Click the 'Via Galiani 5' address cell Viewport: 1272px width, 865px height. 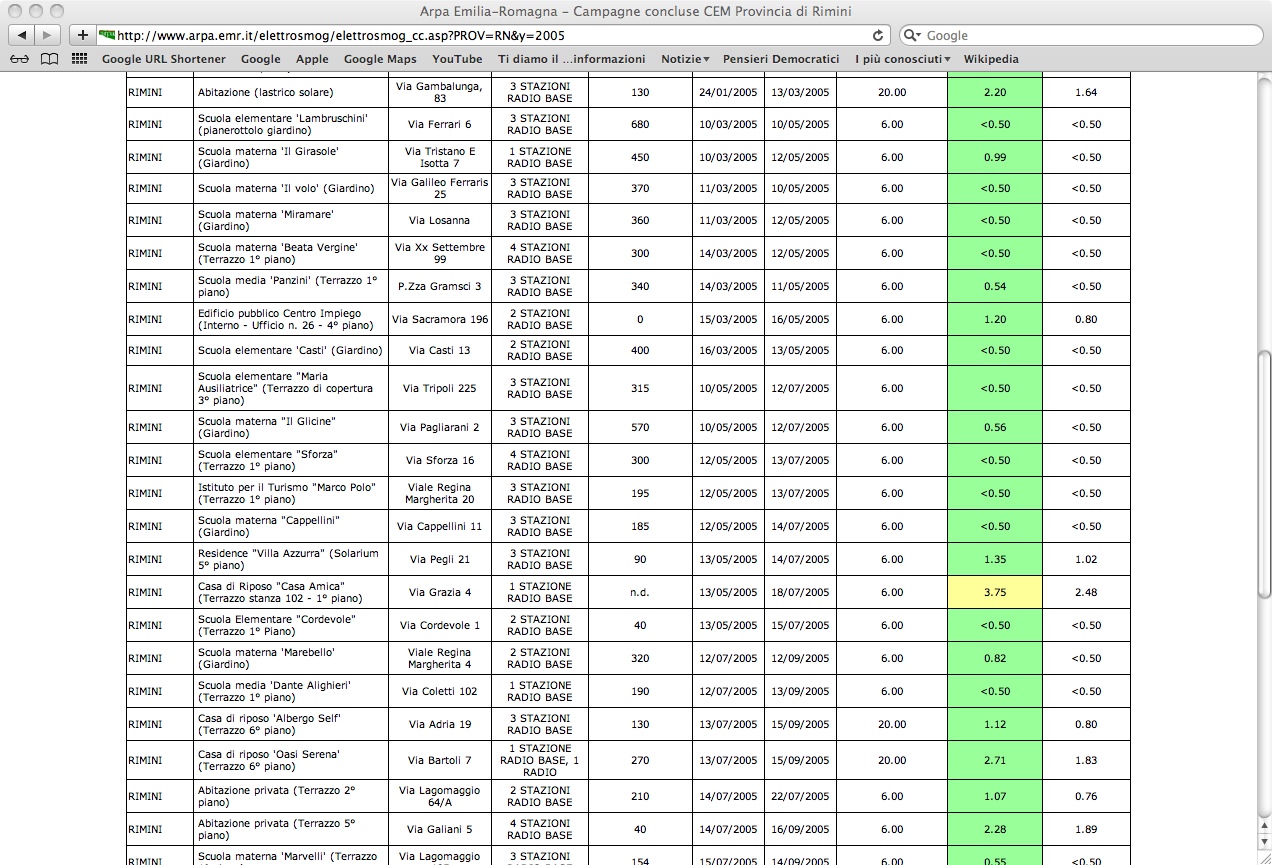point(440,829)
